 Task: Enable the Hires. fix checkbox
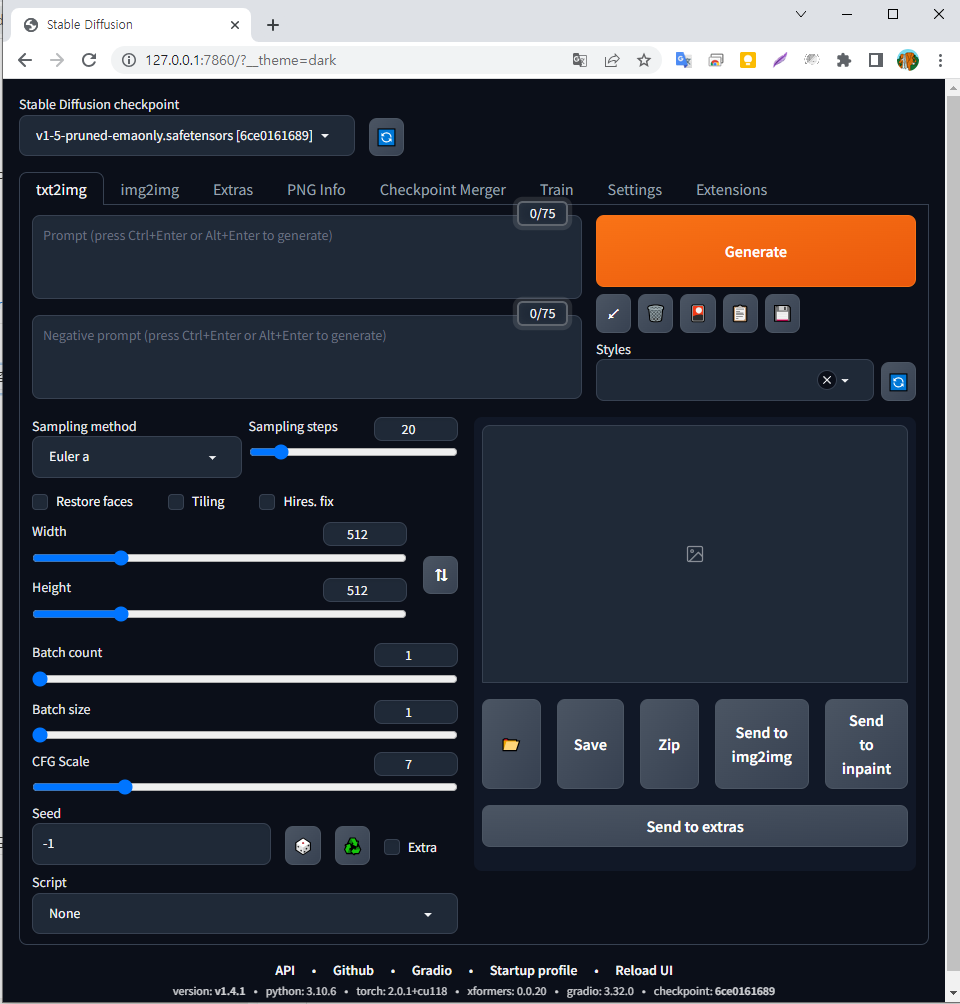click(267, 502)
